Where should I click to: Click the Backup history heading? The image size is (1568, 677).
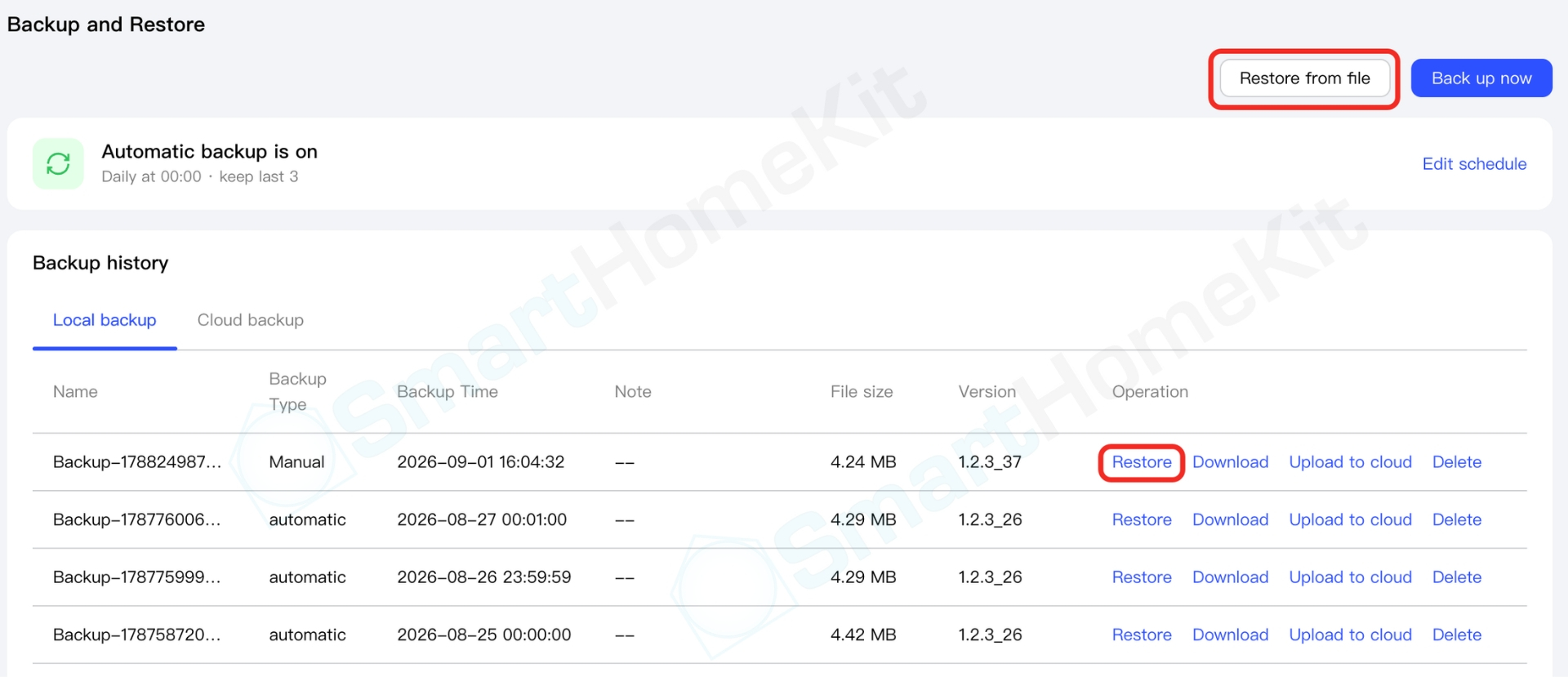(x=100, y=263)
